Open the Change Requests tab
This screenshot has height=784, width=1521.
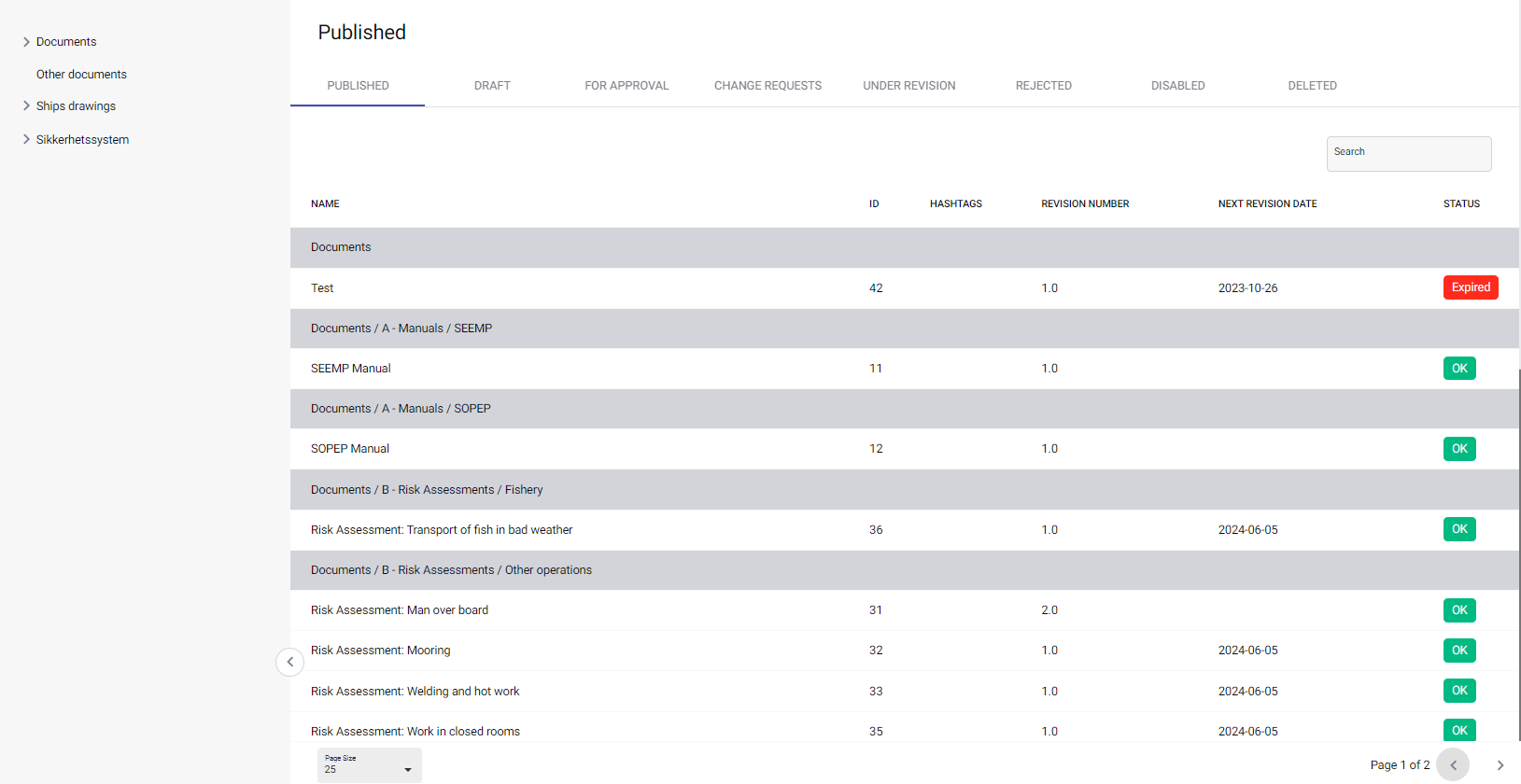(x=768, y=86)
